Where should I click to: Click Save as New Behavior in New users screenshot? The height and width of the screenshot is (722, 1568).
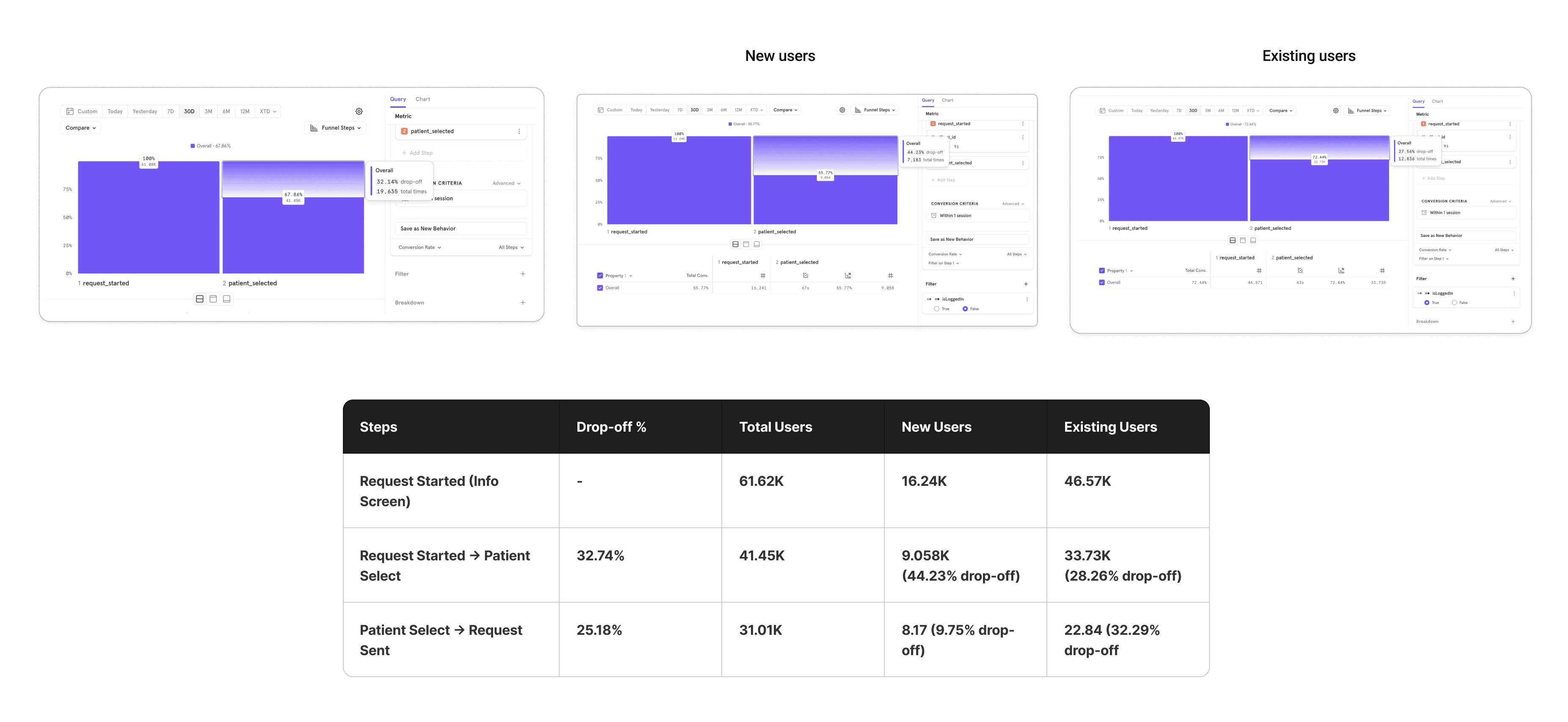click(977, 240)
